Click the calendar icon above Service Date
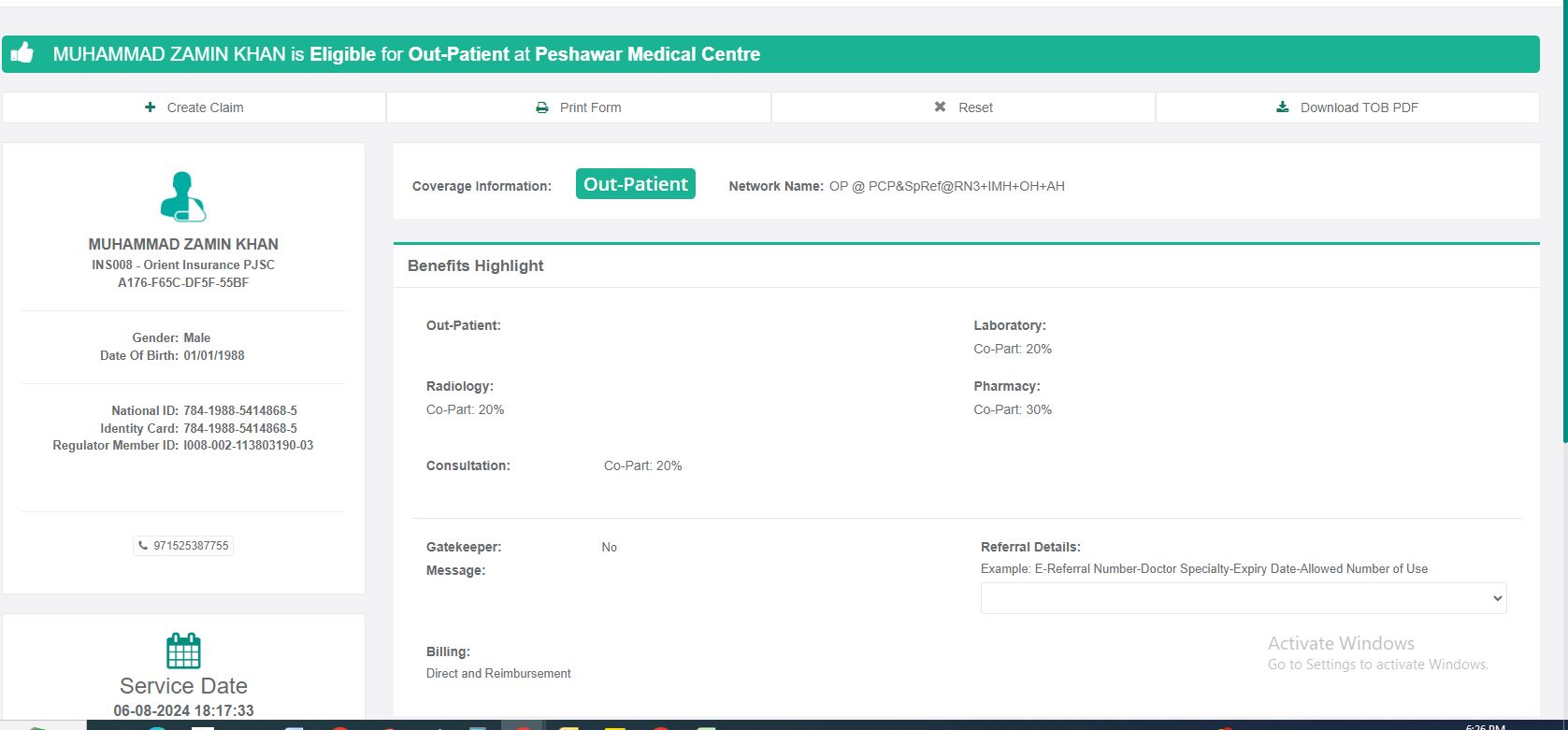This screenshot has width=1568, height=730. [183, 651]
